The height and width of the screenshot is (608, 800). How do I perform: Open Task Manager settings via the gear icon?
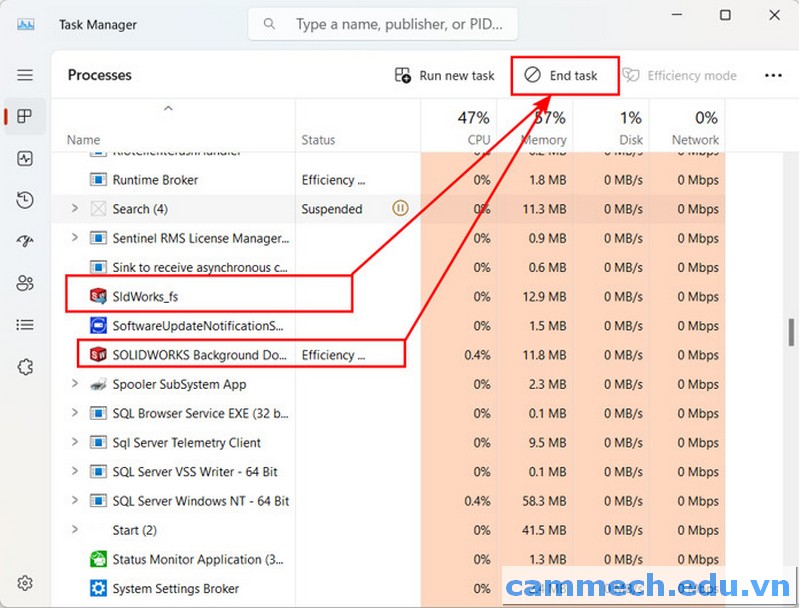25,583
